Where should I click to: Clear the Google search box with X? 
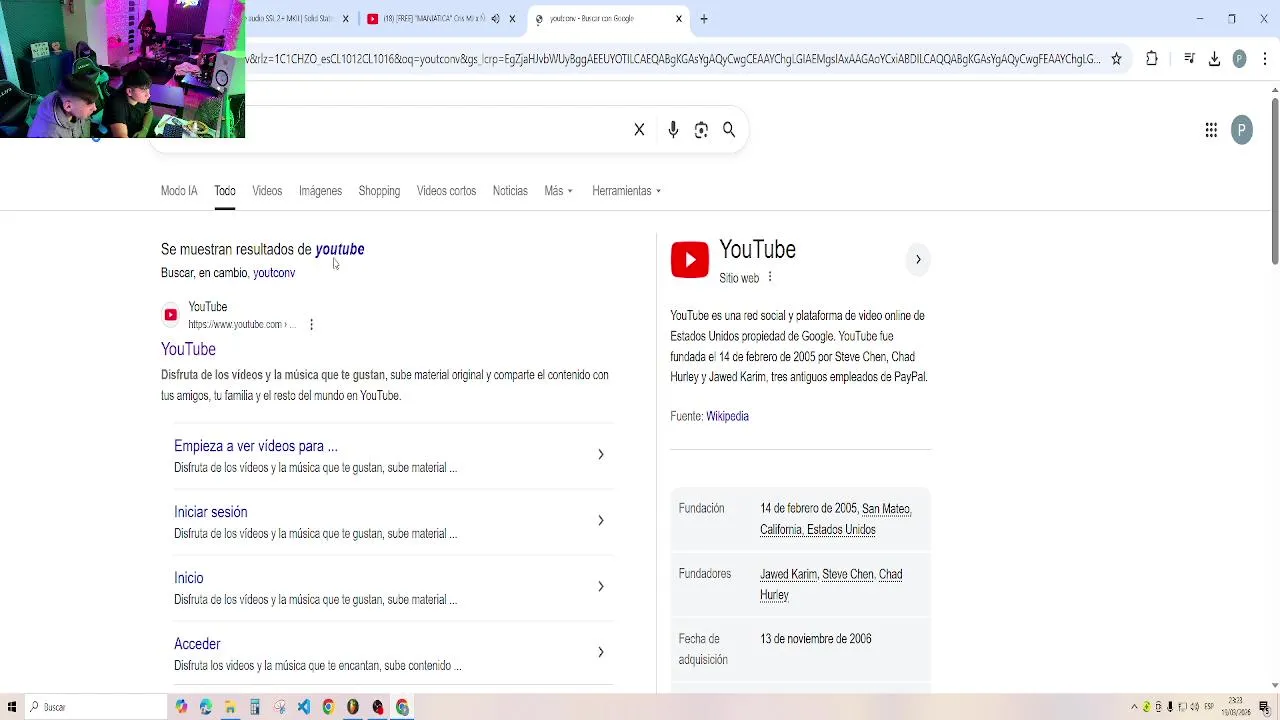639,130
